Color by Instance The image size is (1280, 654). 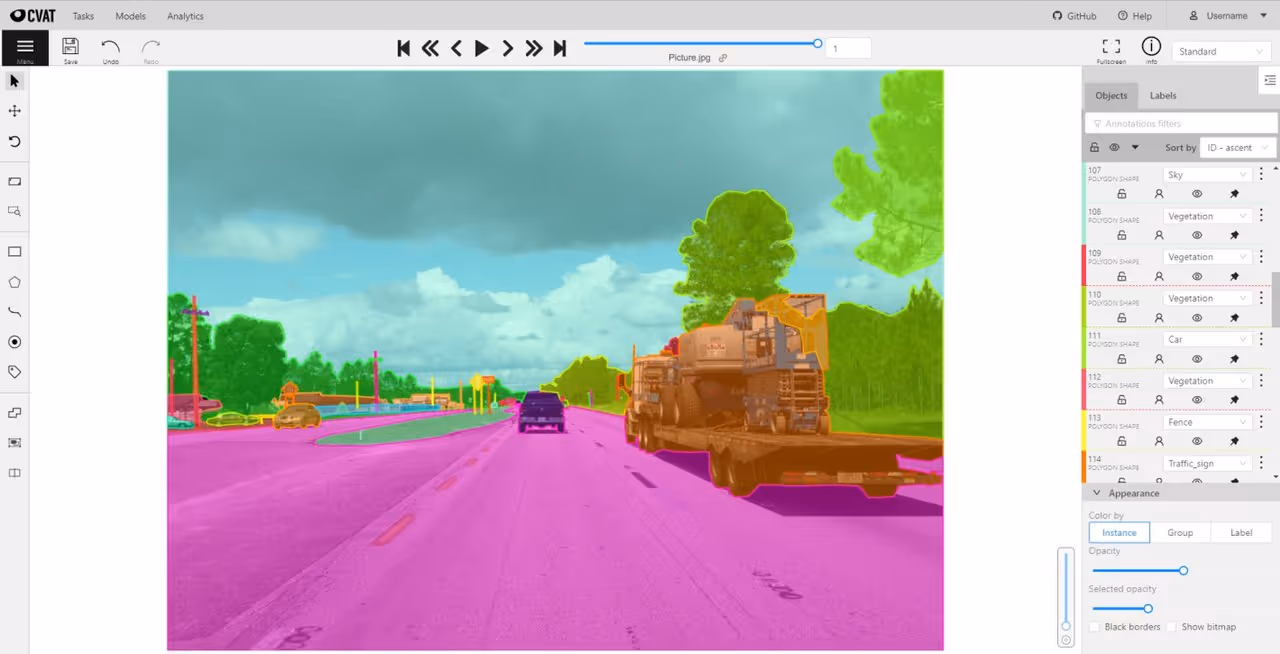point(1119,533)
